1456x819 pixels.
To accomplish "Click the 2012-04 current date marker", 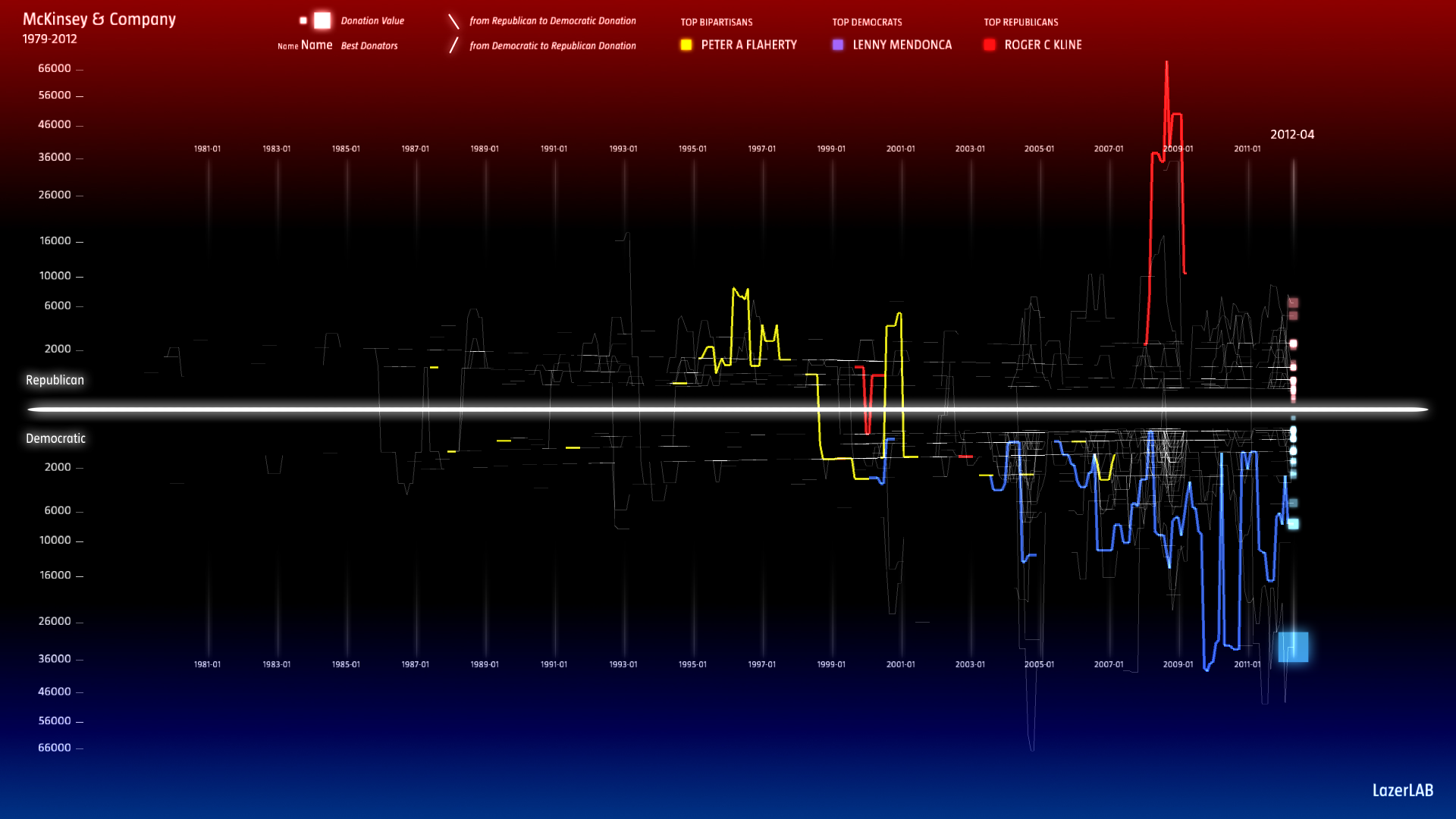I will [x=1292, y=134].
